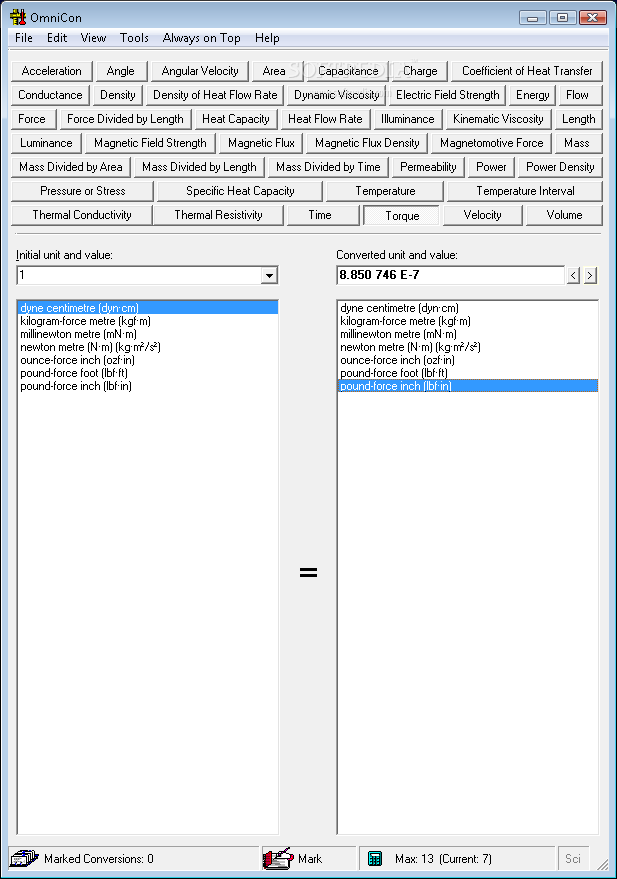Click the OmniCon title bar icon
This screenshot has width=617, height=879.
pyautogui.click(x=18, y=17)
